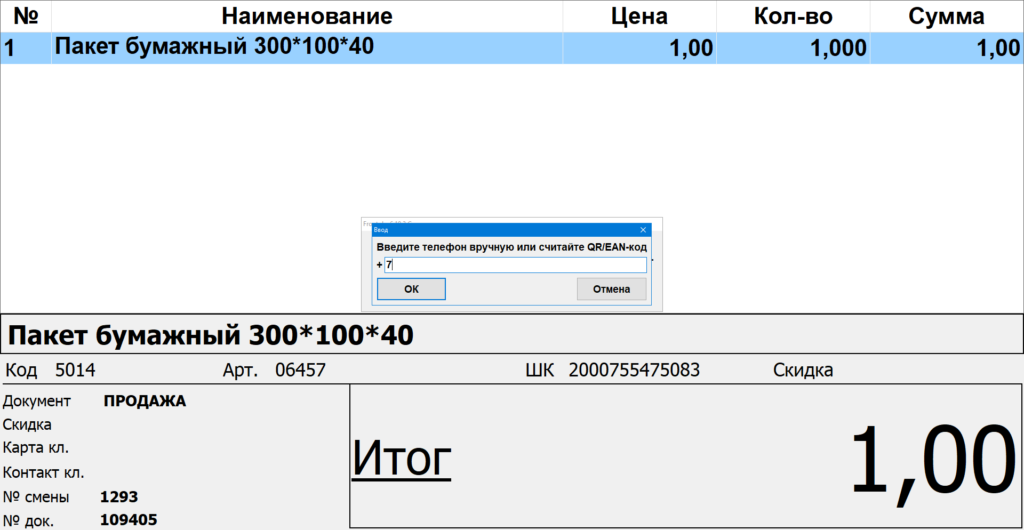Click the Цена column header

(x=638, y=16)
